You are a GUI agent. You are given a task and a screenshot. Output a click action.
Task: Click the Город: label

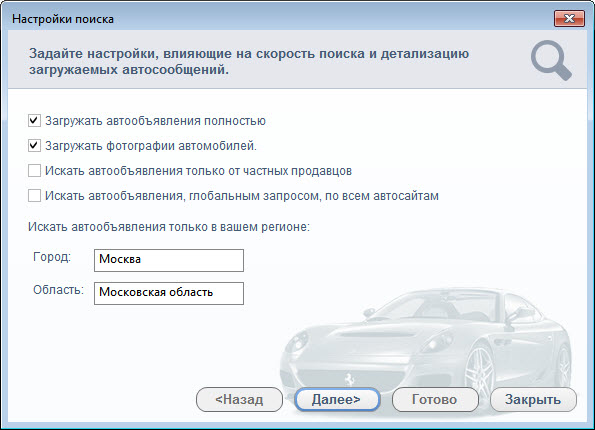[x=52, y=257]
